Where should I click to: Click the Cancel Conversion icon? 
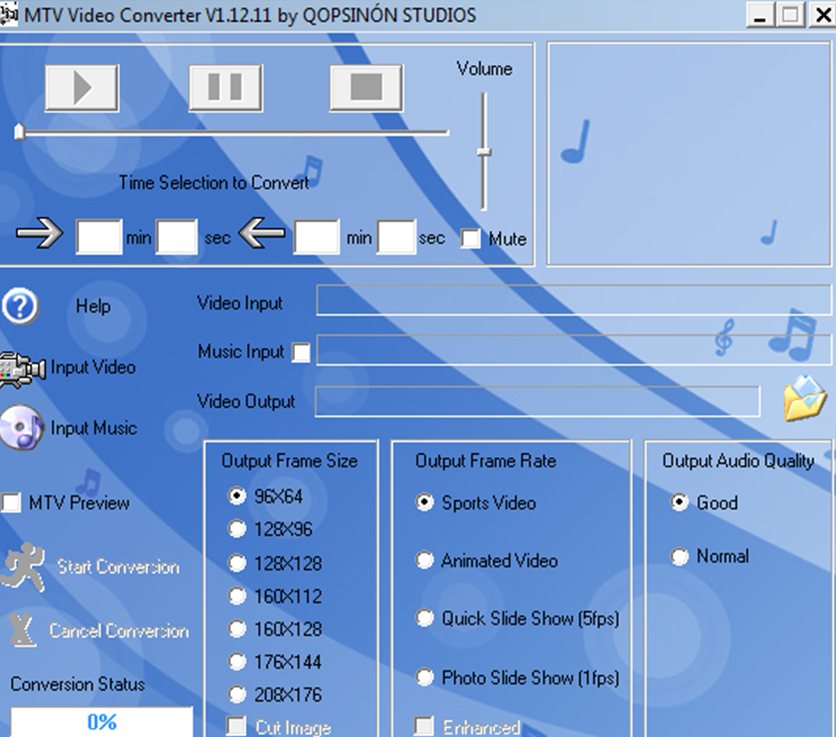(x=22, y=631)
